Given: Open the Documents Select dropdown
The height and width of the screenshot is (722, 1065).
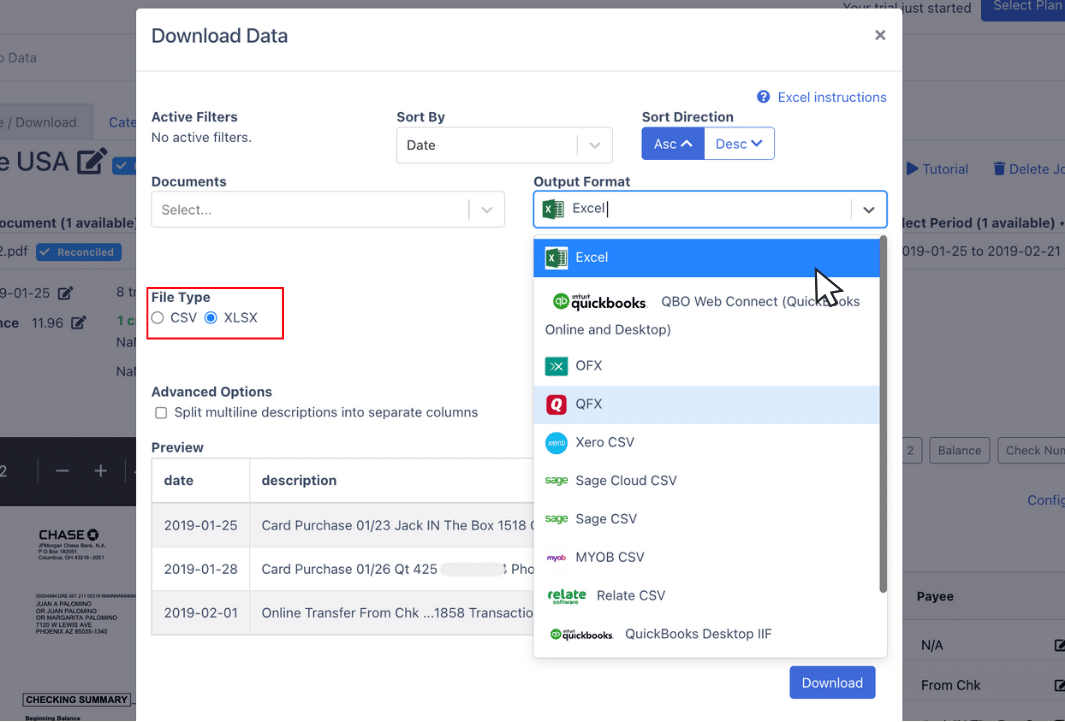Looking at the screenshot, I should tap(327, 210).
